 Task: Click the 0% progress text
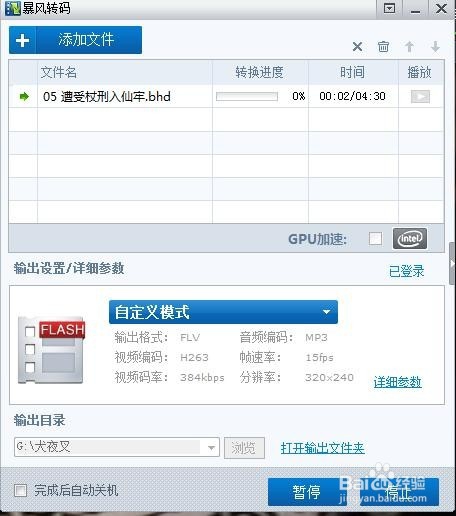tap(299, 96)
